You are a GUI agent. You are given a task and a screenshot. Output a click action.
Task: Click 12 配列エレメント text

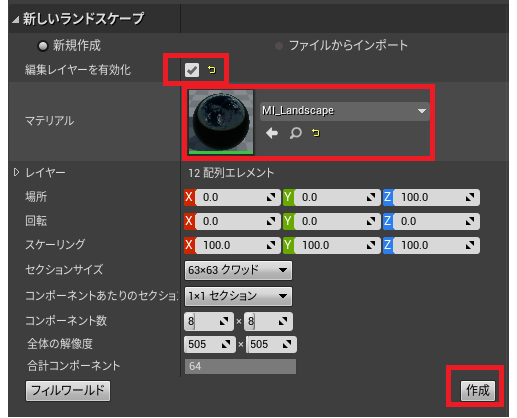(231, 173)
